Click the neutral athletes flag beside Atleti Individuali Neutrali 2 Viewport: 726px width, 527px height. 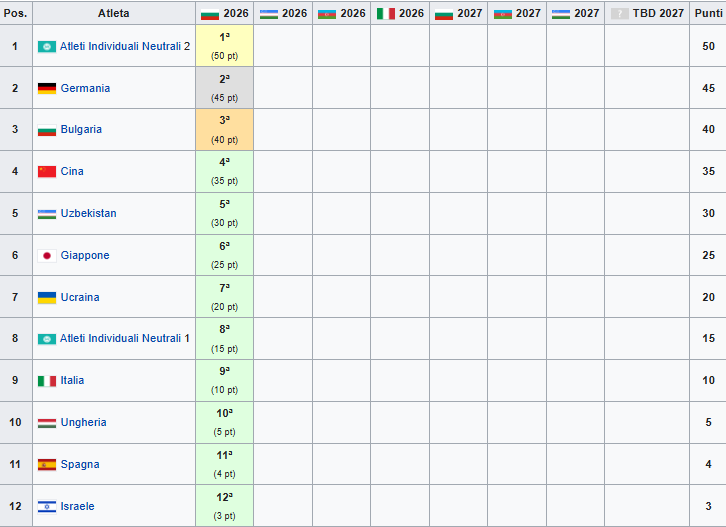coord(47,47)
